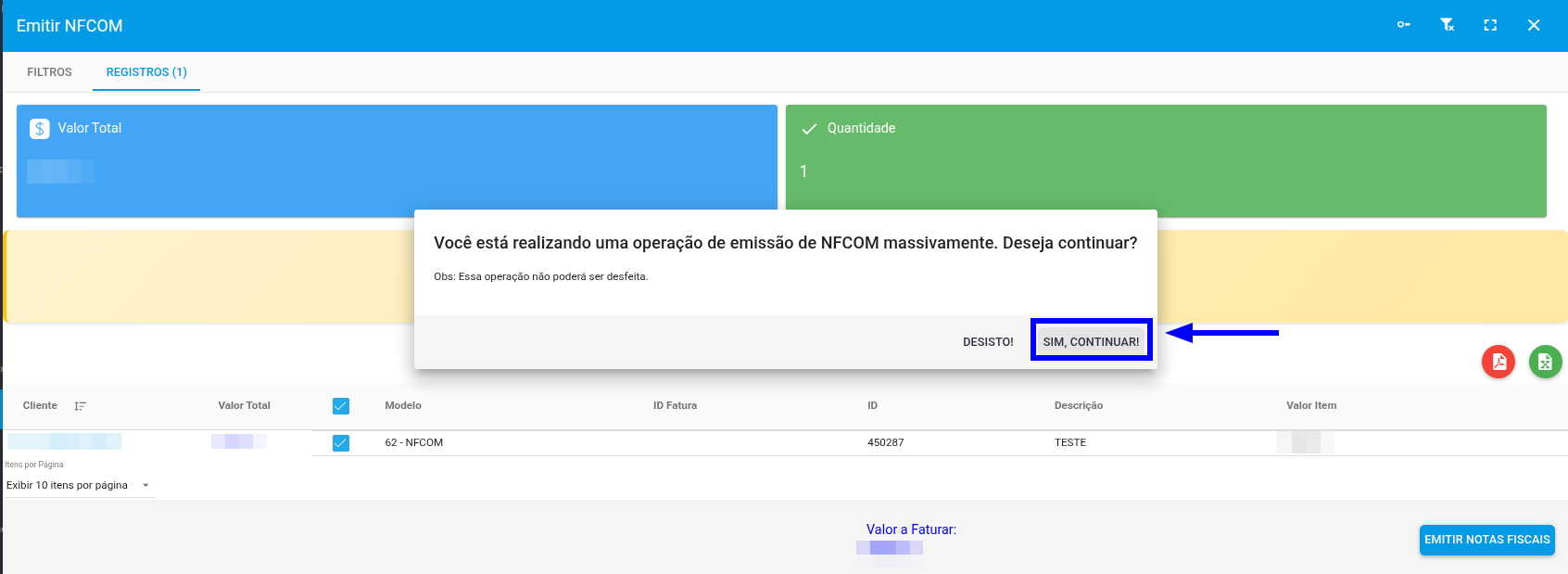
Task: Uncheck the 62 - NFCOM row checkbox
Action: pos(341,443)
